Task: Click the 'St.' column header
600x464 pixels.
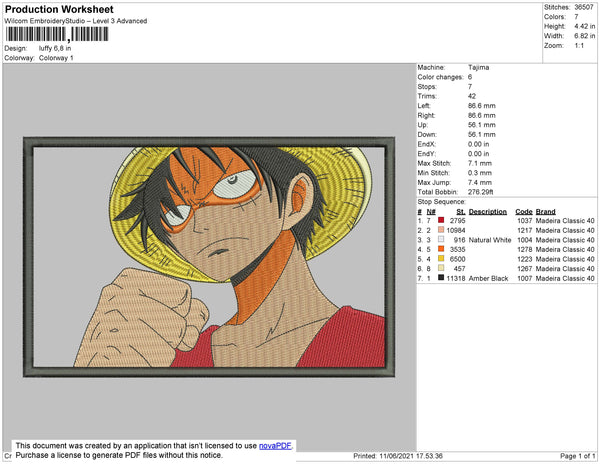Action: click(461, 212)
